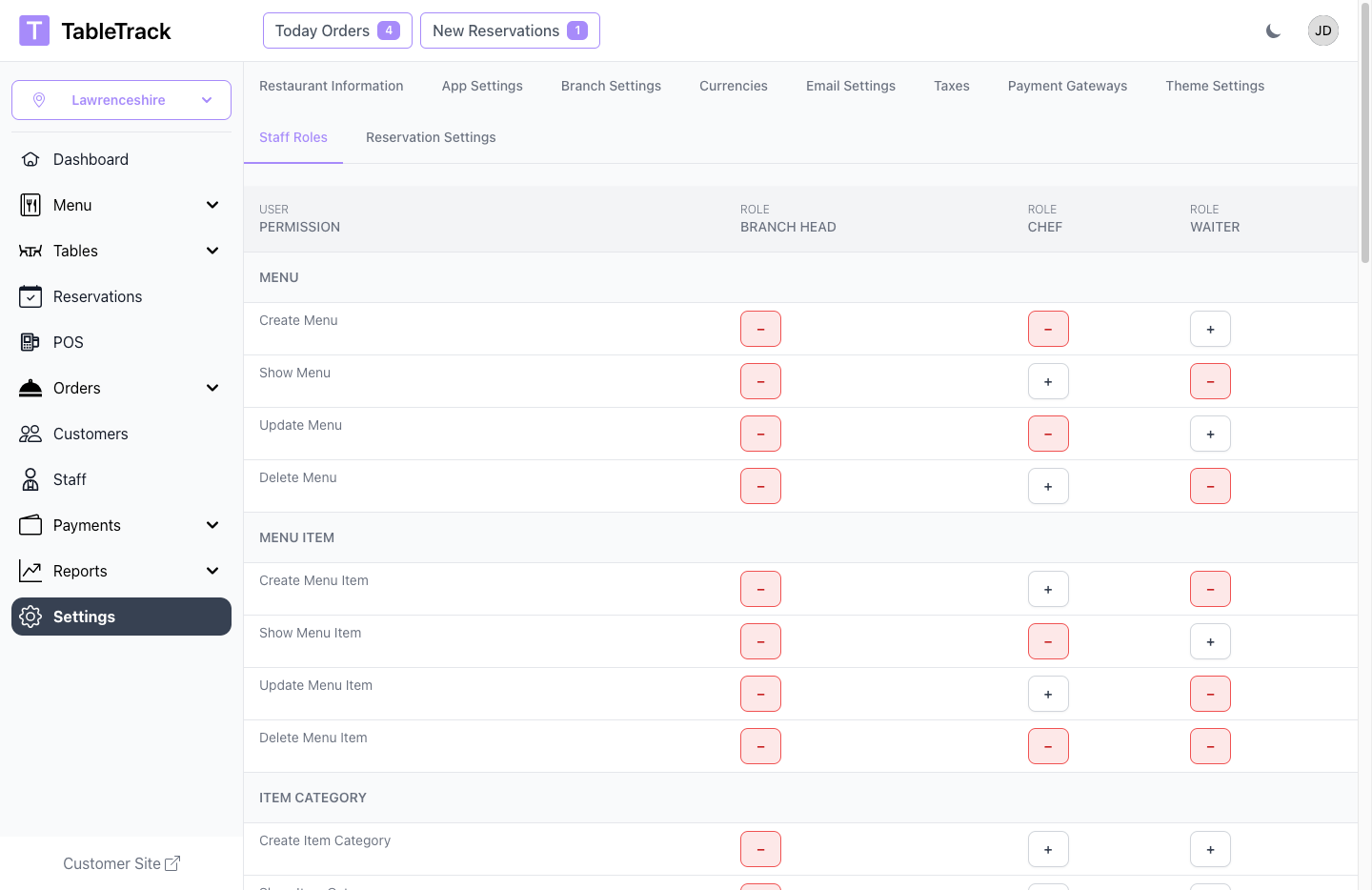
Task: Revoke Create Menu permission for Branch Head
Action: (x=760, y=329)
